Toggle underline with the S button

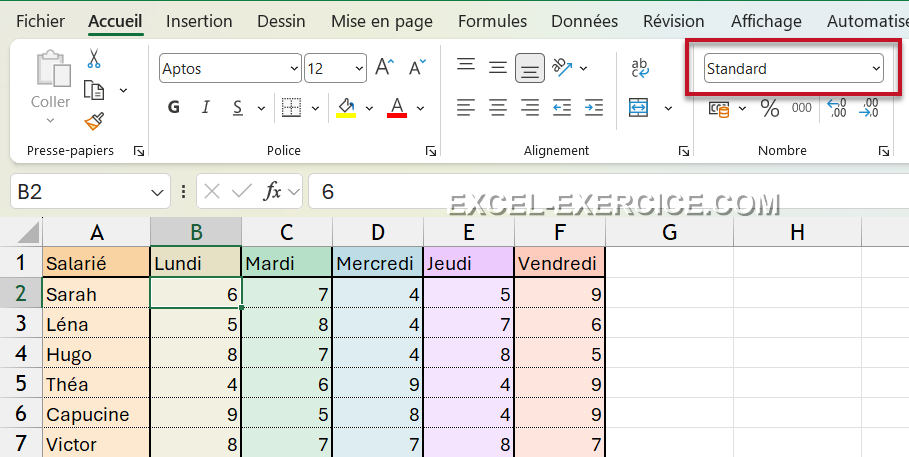[238, 107]
